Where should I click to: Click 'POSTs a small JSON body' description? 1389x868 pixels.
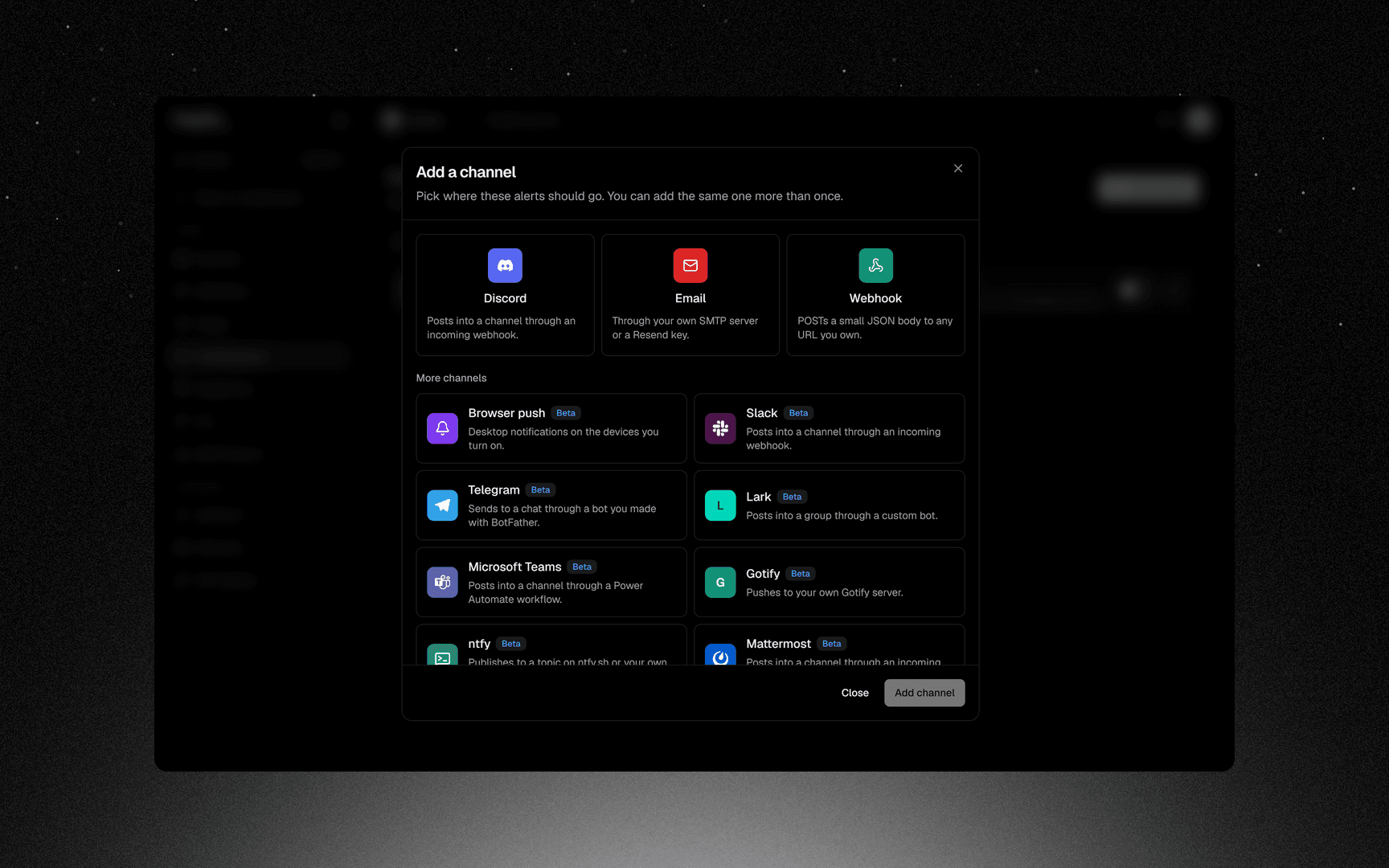875,328
